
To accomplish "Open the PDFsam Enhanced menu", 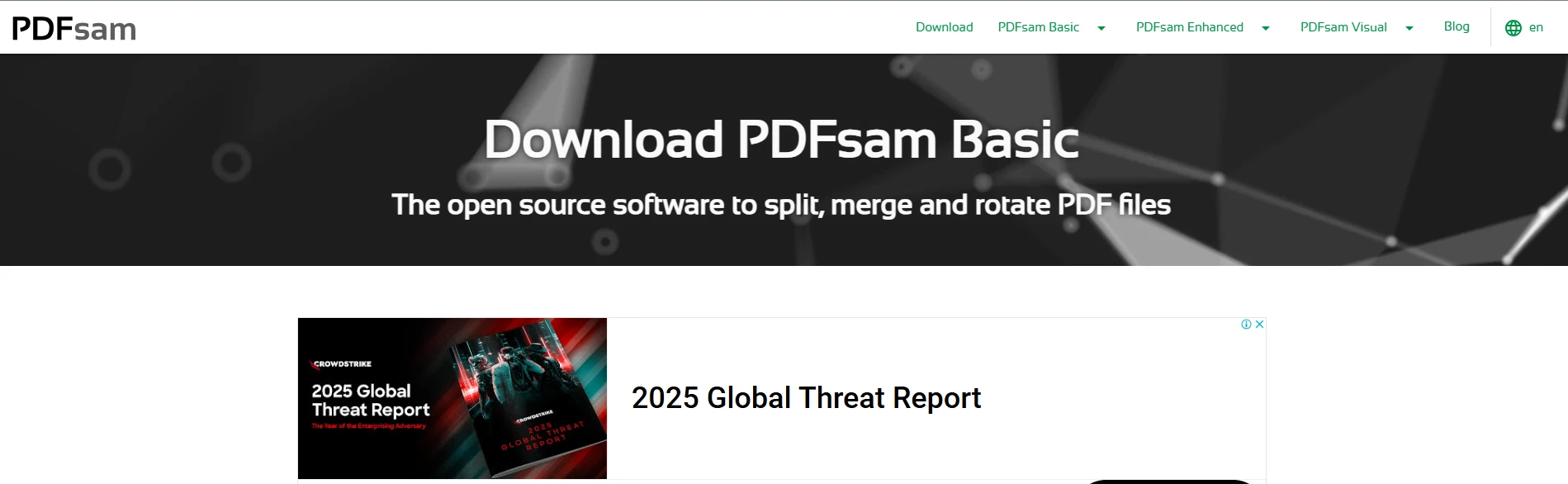I will pos(1189,27).
